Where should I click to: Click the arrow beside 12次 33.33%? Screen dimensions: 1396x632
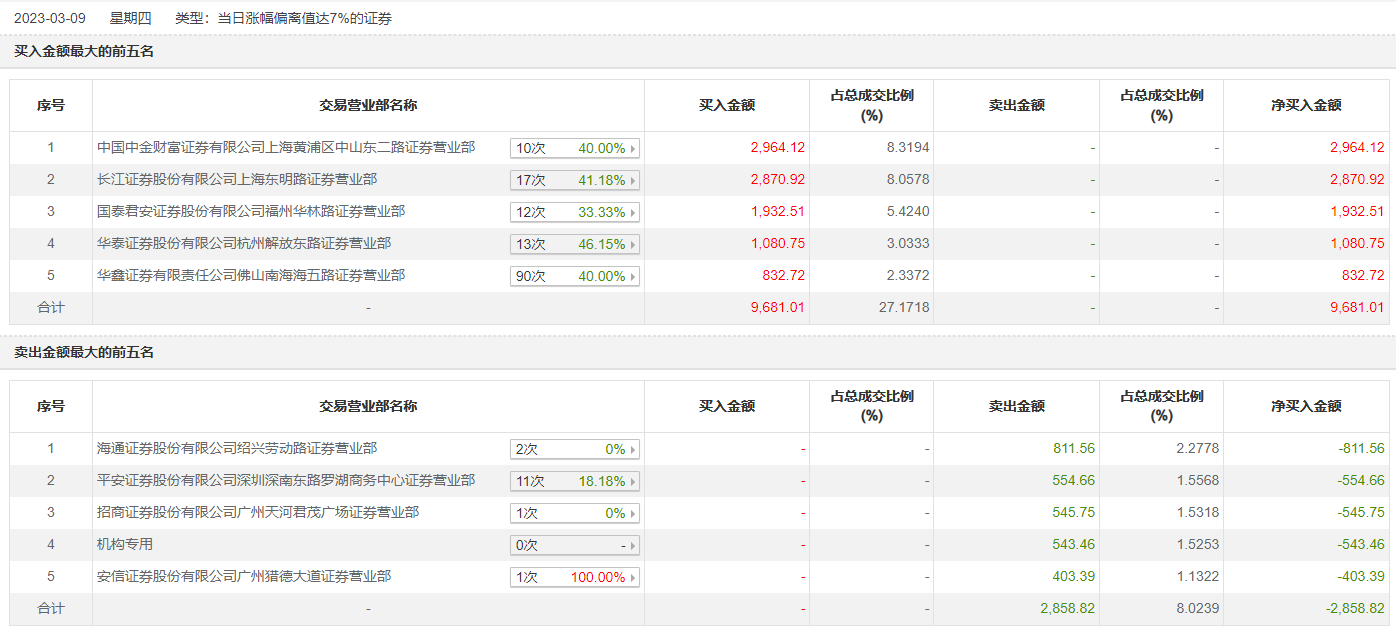(x=633, y=213)
